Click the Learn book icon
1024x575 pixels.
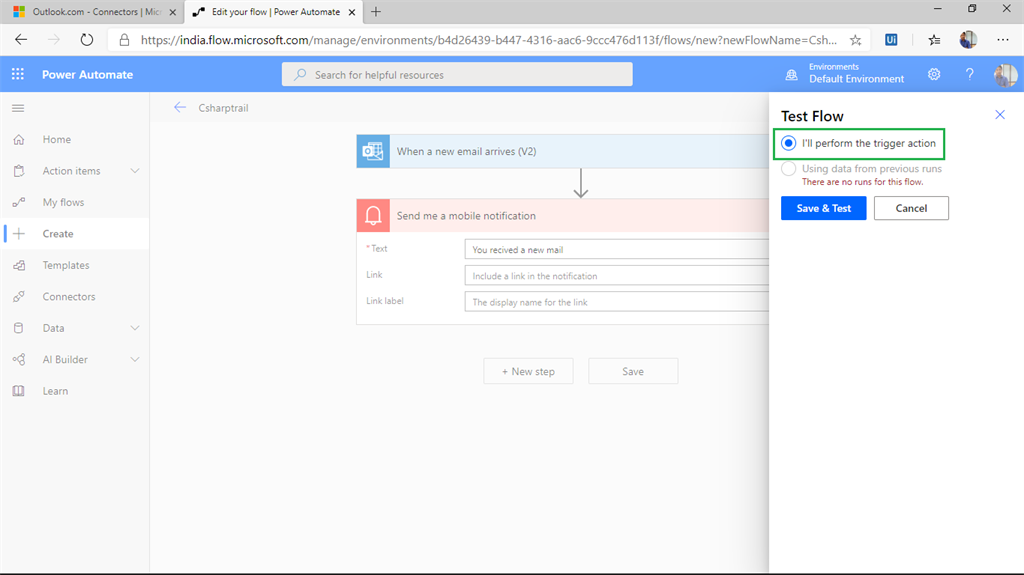pos(19,391)
